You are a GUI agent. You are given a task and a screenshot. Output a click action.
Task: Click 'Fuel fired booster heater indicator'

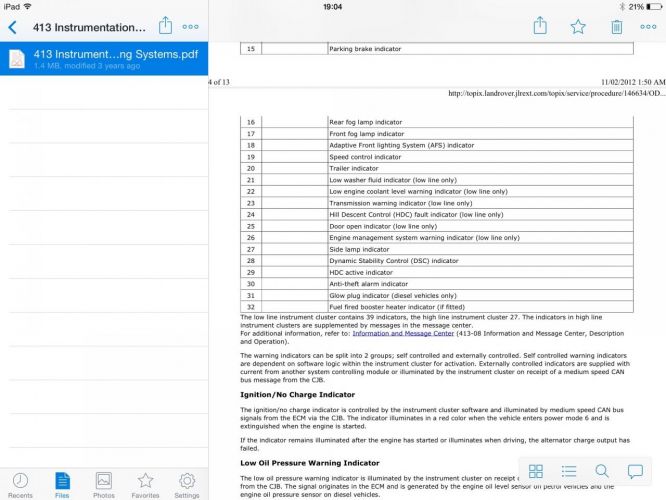pyautogui.click(x=397, y=307)
